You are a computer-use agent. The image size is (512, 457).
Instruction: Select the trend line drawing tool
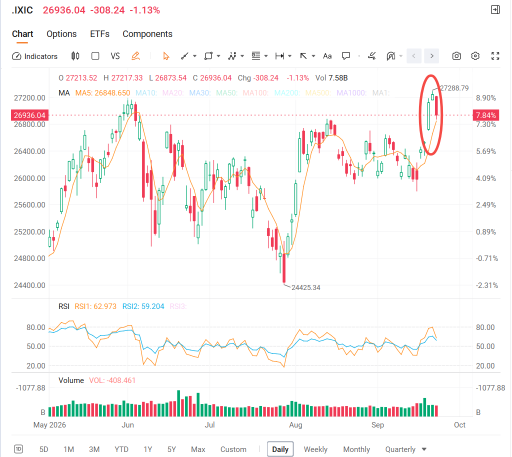pos(185,56)
